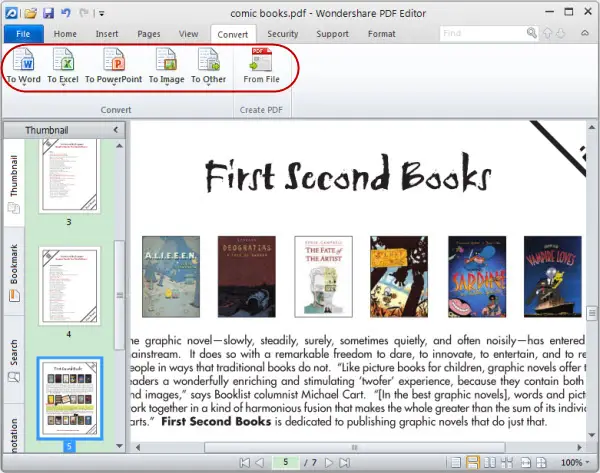
Task: Click the thumbnail panel vertical scrollbar handle
Action: click(120, 295)
